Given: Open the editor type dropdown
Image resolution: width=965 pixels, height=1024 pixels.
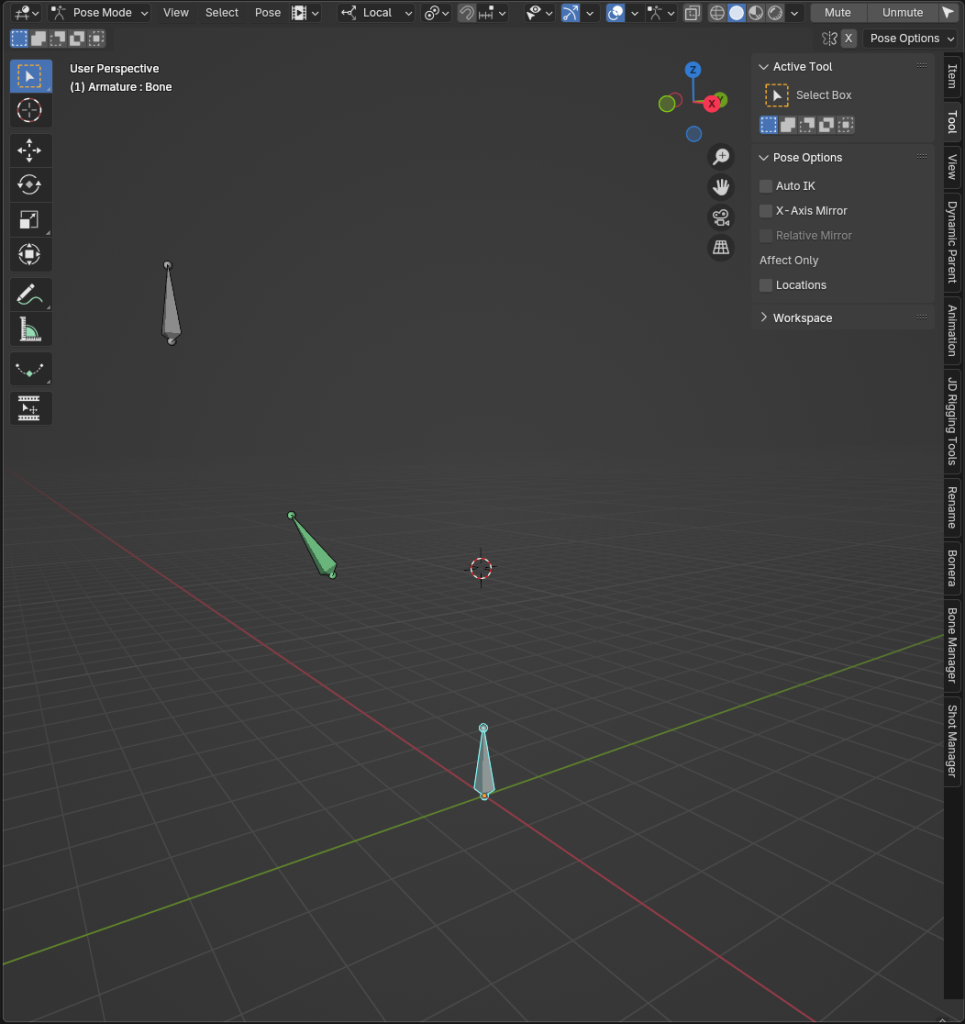Looking at the screenshot, I should coord(27,12).
